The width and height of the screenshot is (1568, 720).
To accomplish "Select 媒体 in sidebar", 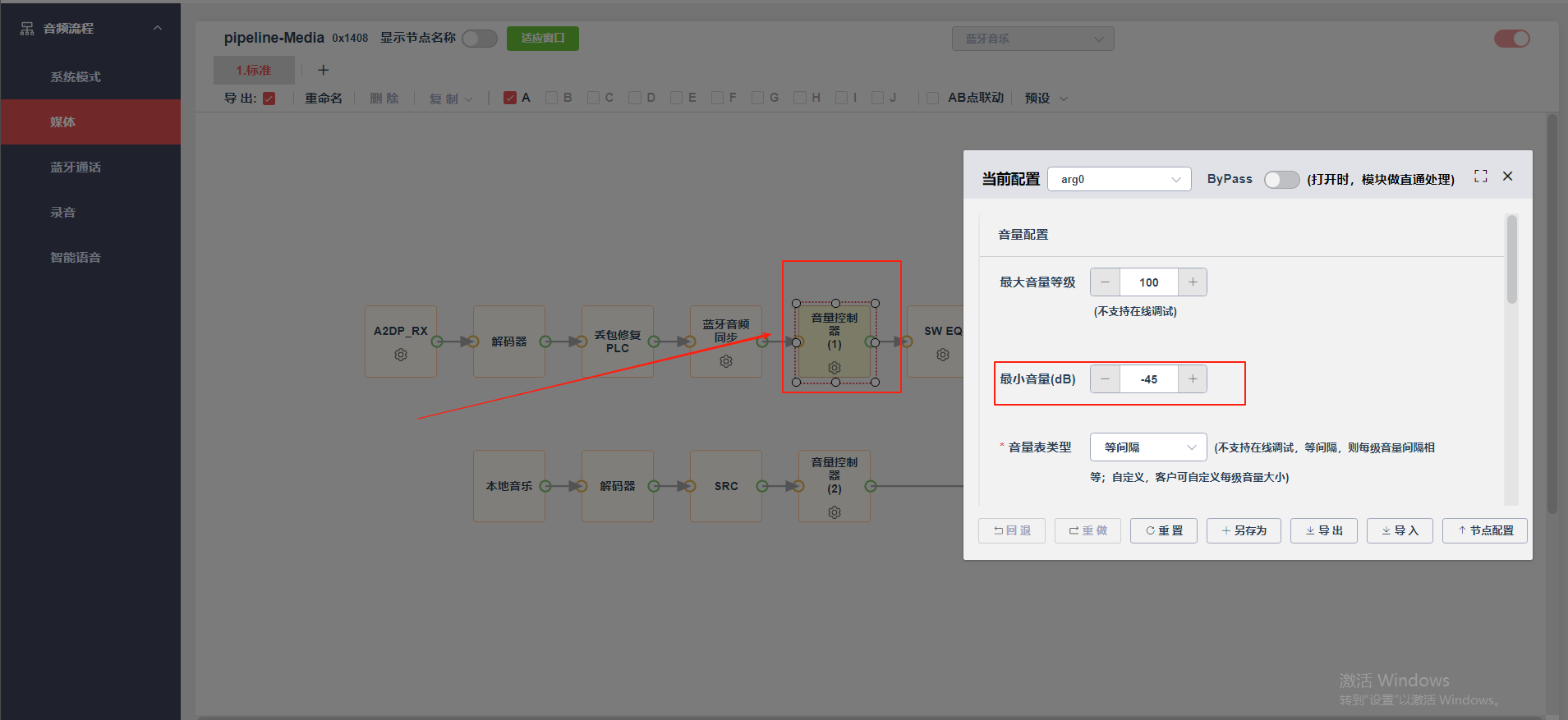I will point(90,122).
